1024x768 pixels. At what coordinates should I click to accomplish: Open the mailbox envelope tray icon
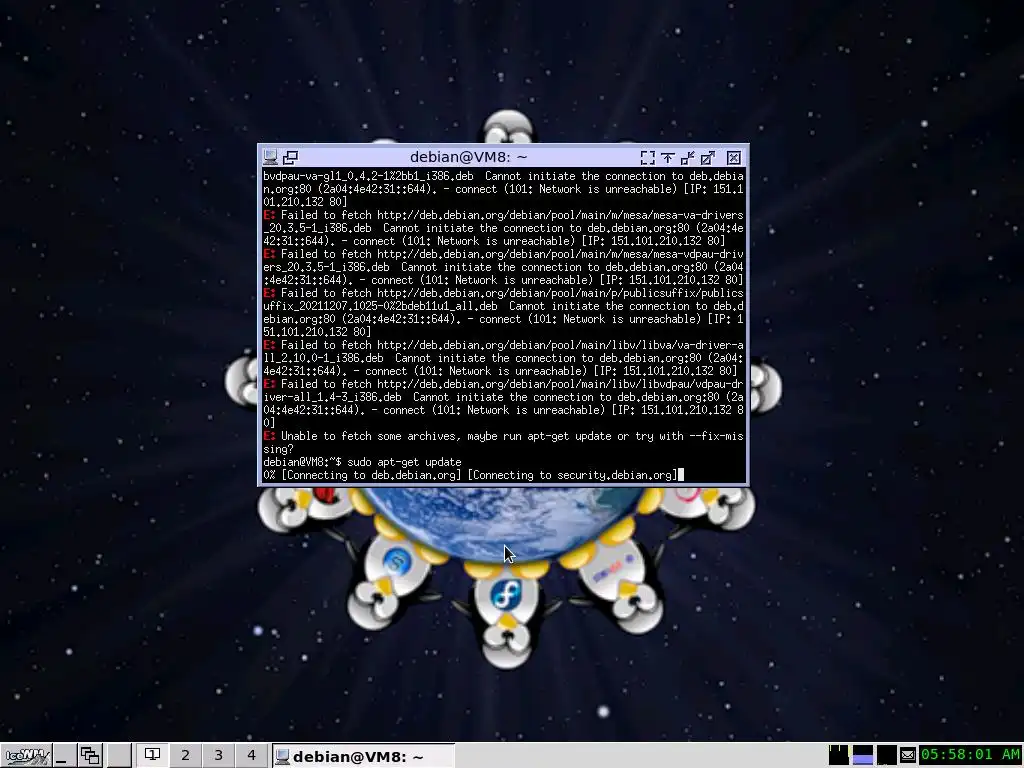(908, 755)
